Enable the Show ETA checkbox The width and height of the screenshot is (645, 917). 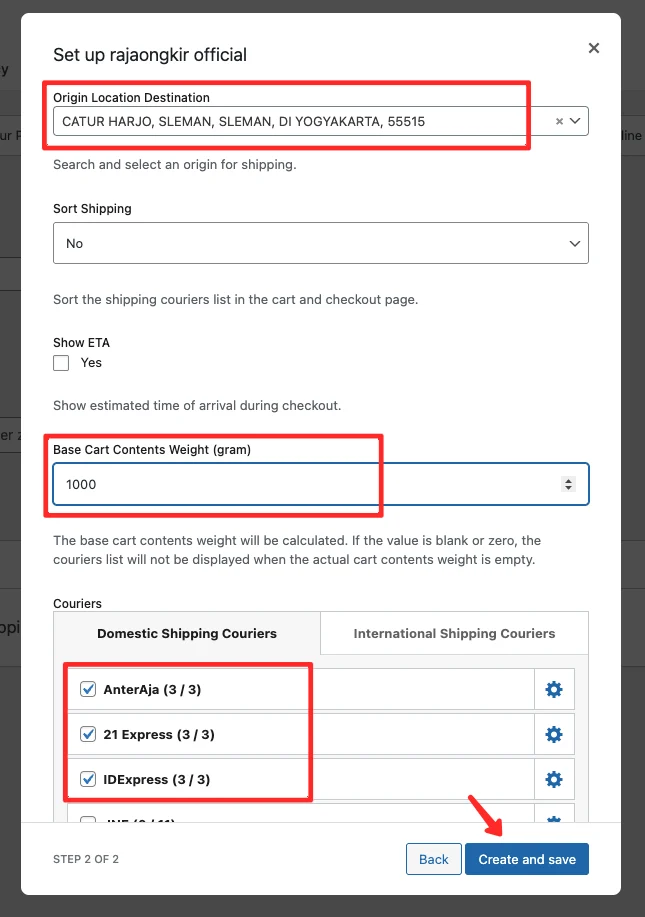click(x=61, y=363)
